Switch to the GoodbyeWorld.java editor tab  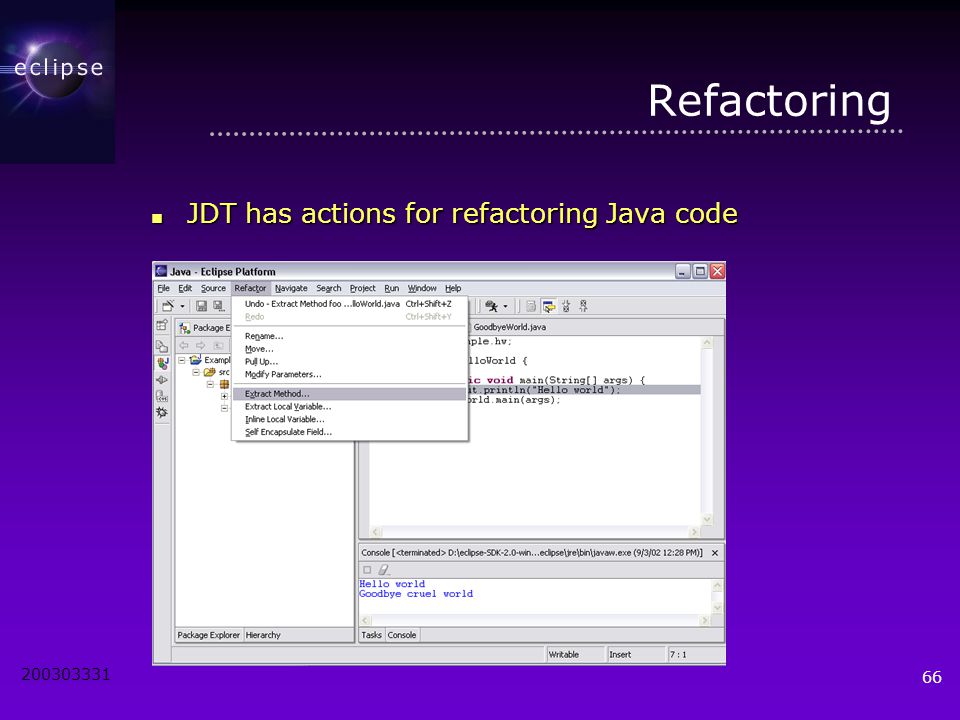[509, 327]
